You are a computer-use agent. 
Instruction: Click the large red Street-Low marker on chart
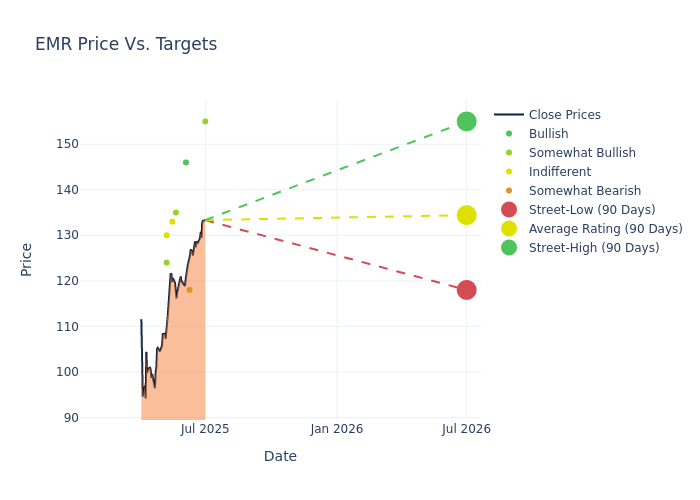(x=466, y=290)
